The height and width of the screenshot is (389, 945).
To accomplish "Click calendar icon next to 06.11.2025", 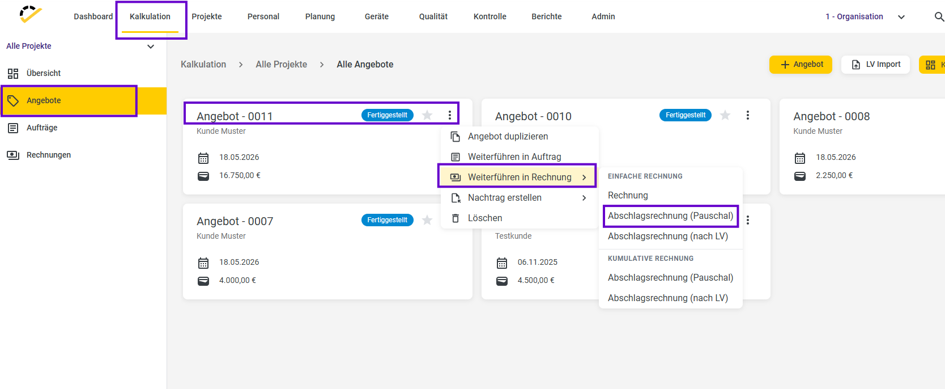I will pyautogui.click(x=502, y=263).
